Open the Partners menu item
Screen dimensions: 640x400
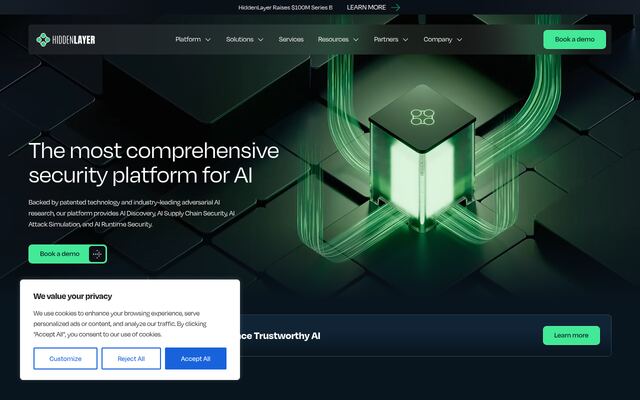pyautogui.click(x=386, y=39)
